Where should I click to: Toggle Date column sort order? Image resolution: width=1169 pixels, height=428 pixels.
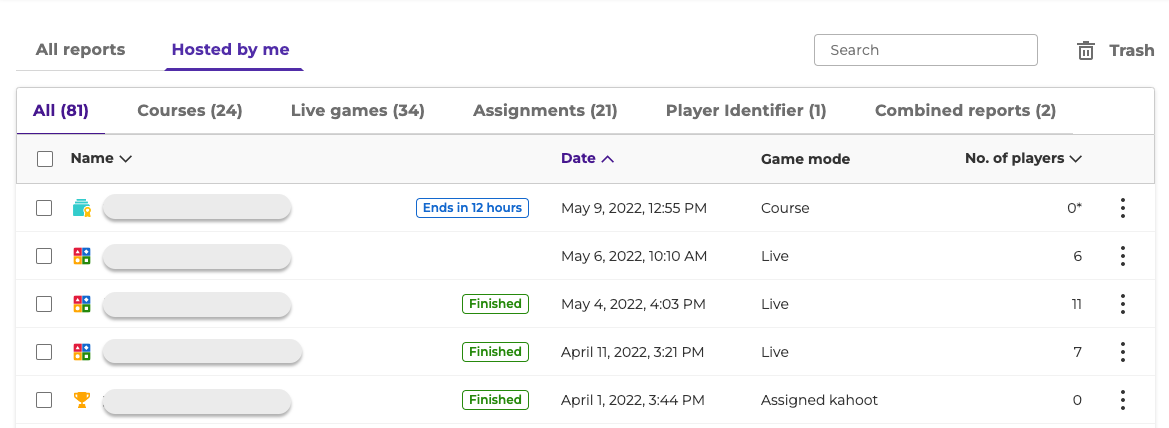(587, 158)
